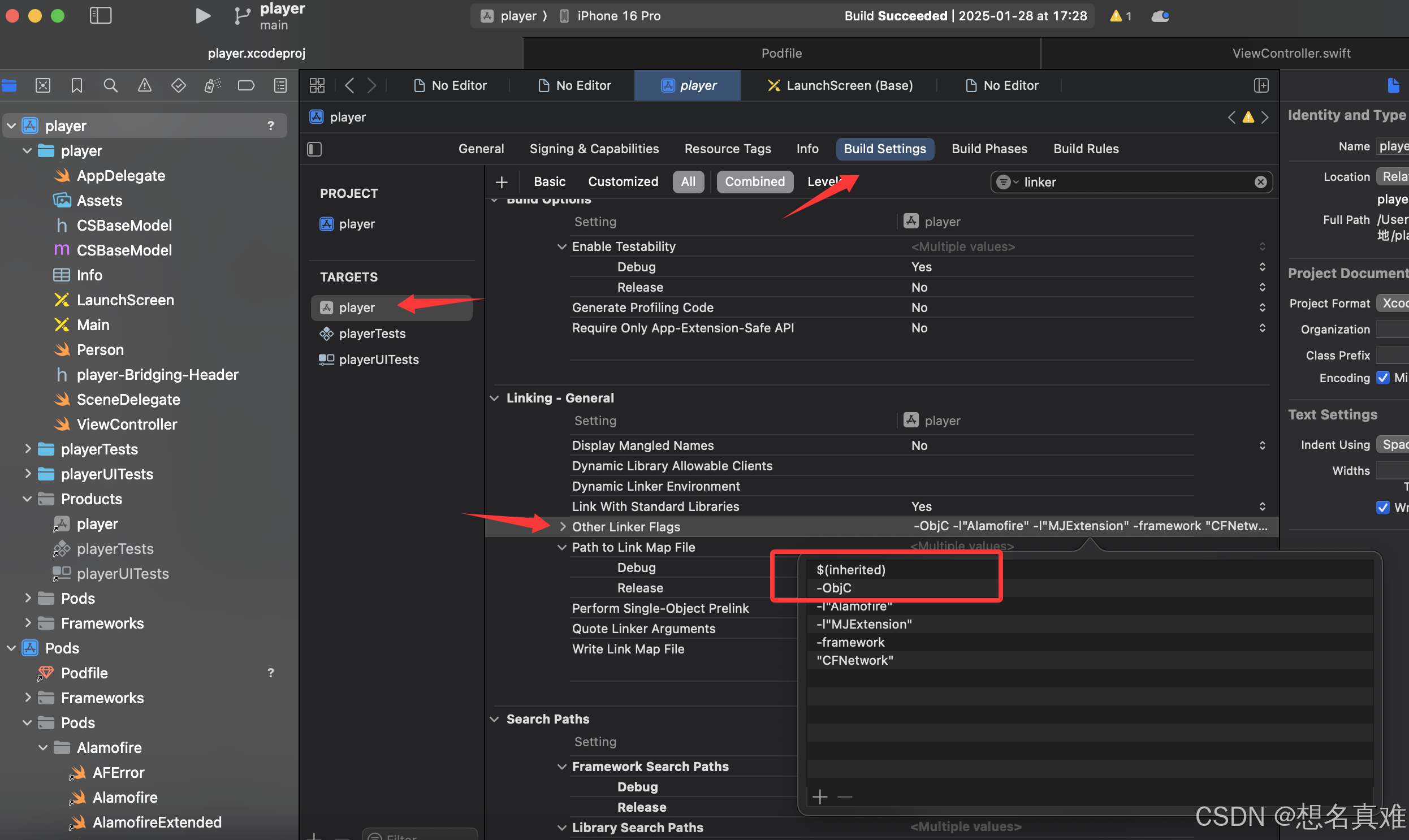Click the Add Editor split icon

[x=1261, y=85]
